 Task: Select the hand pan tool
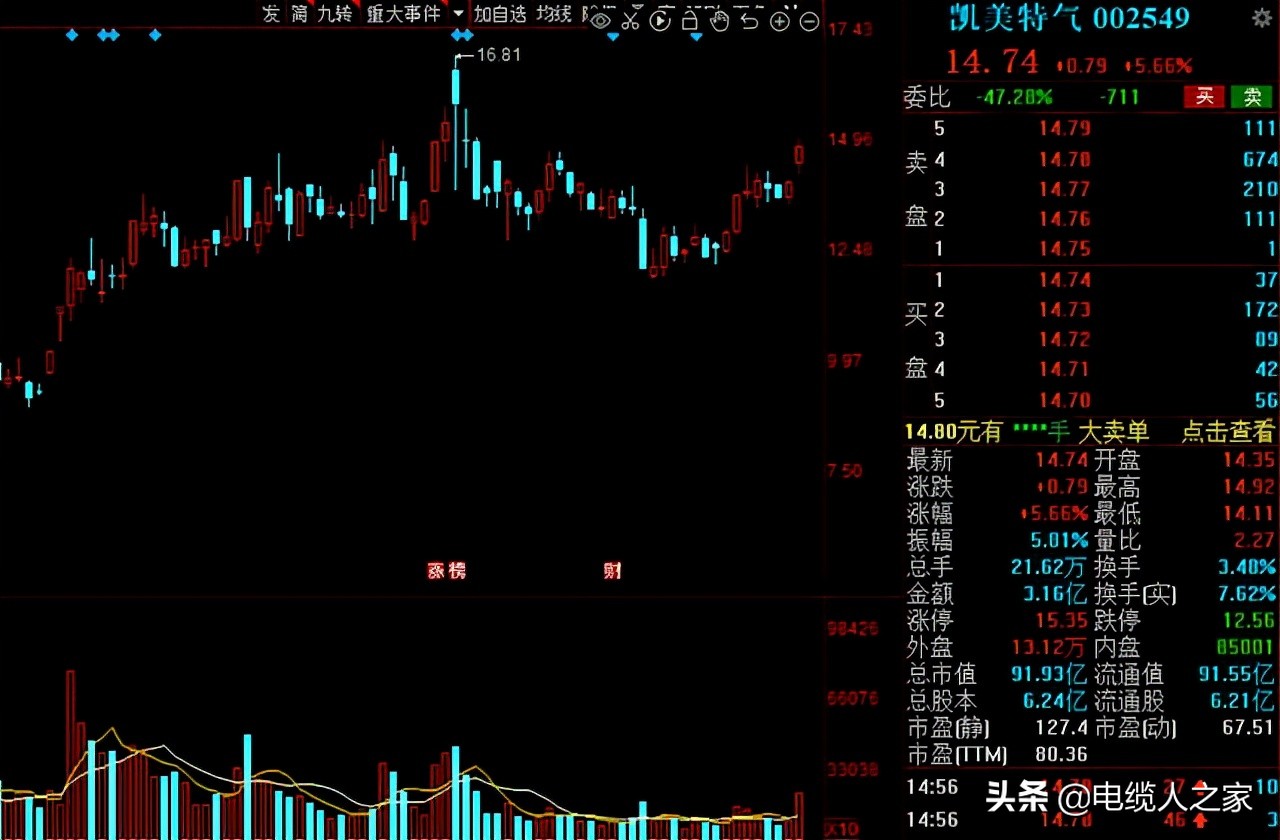coord(719,20)
